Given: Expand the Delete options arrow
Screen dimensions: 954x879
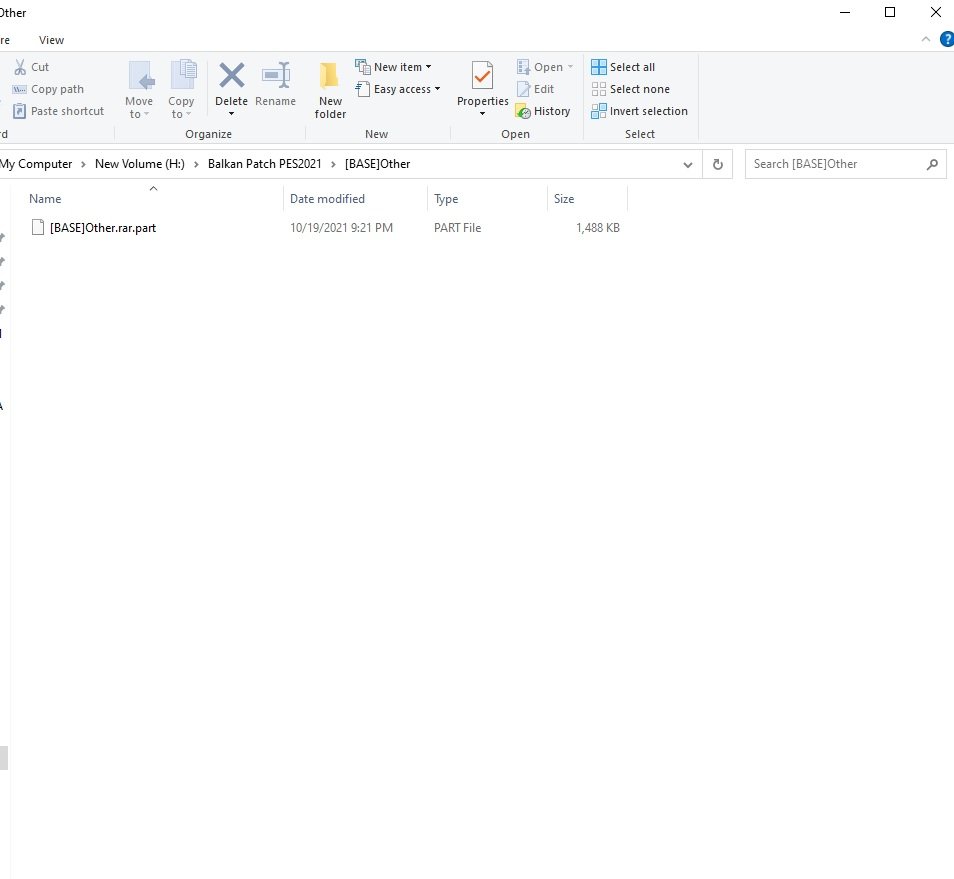Looking at the screenshot, I should pos(231,114).
